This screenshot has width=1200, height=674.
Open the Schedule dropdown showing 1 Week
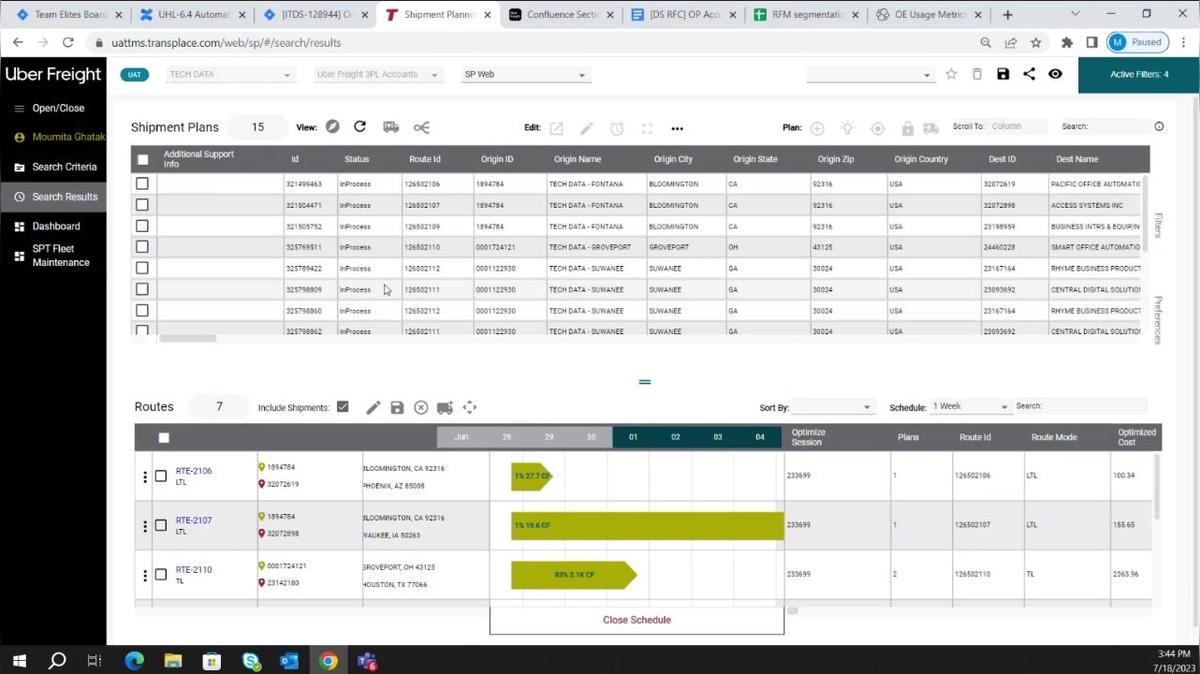point(968,406)
